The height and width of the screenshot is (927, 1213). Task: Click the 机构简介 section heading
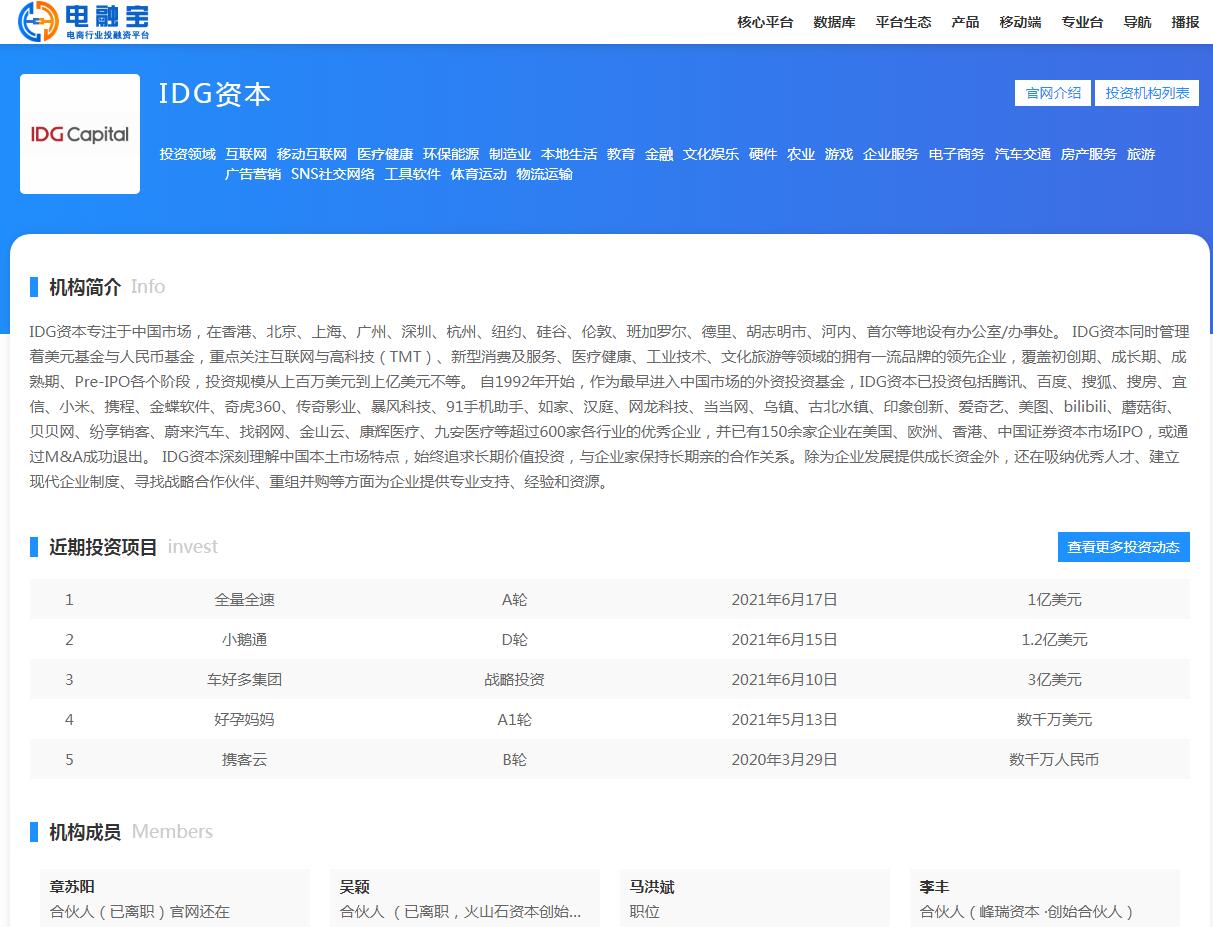85,287
